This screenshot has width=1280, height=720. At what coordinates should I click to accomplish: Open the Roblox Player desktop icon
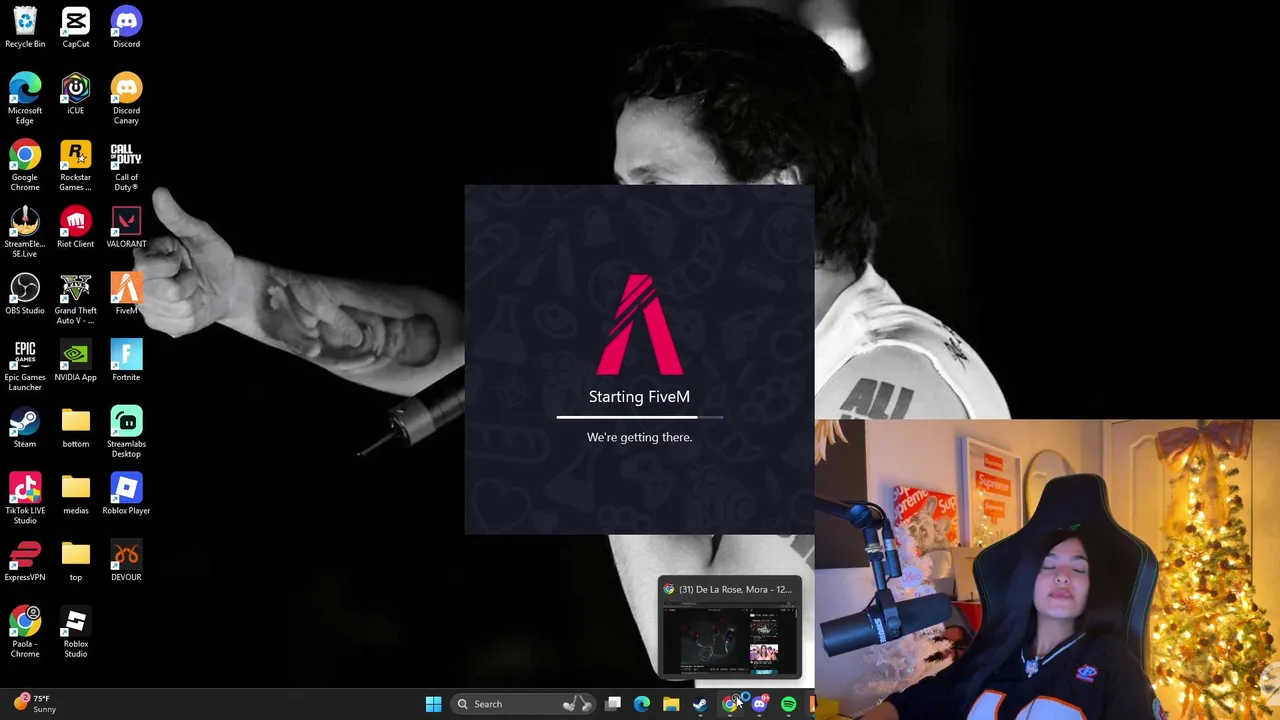coord(126,494)
